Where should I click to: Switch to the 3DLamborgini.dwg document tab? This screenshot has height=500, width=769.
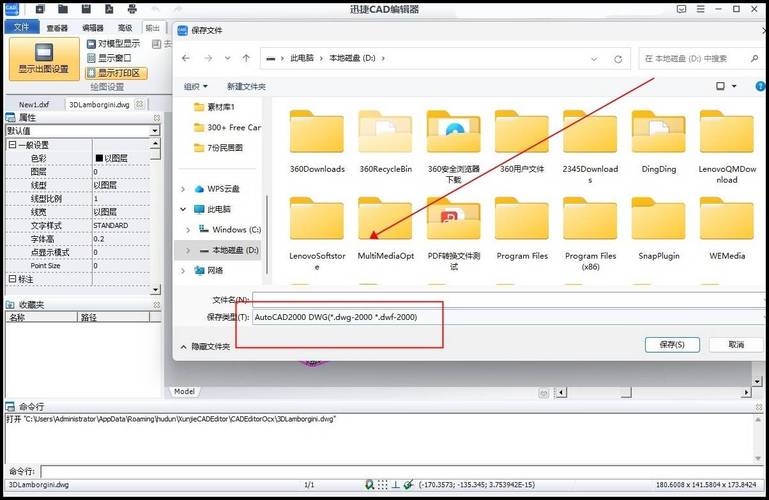coord(99,104)
